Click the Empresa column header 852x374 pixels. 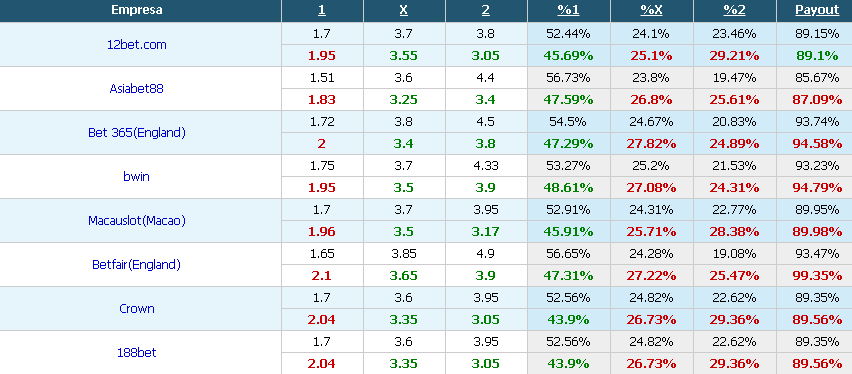coord(136,10)
